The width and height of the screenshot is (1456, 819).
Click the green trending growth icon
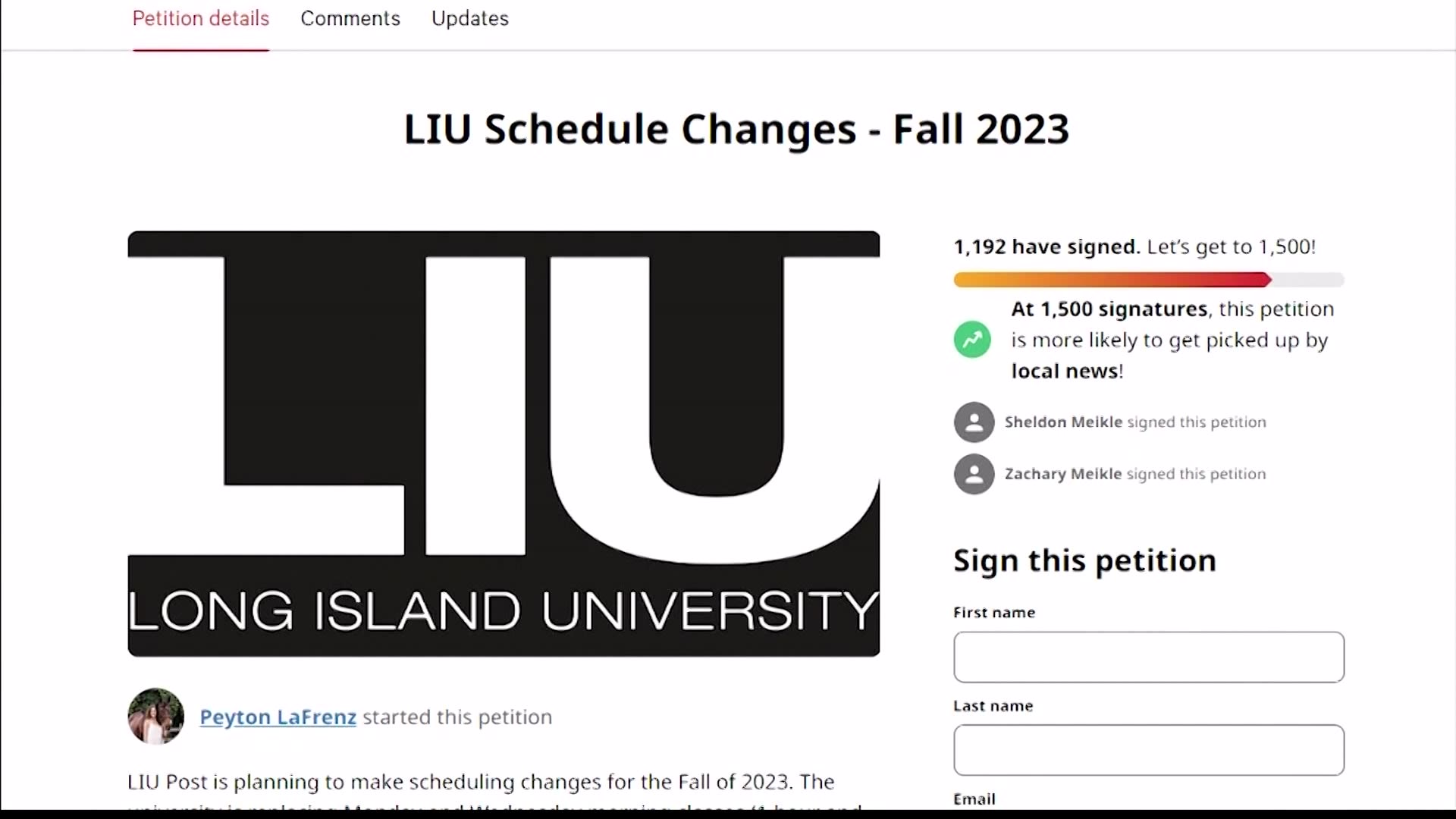point(971,339)
